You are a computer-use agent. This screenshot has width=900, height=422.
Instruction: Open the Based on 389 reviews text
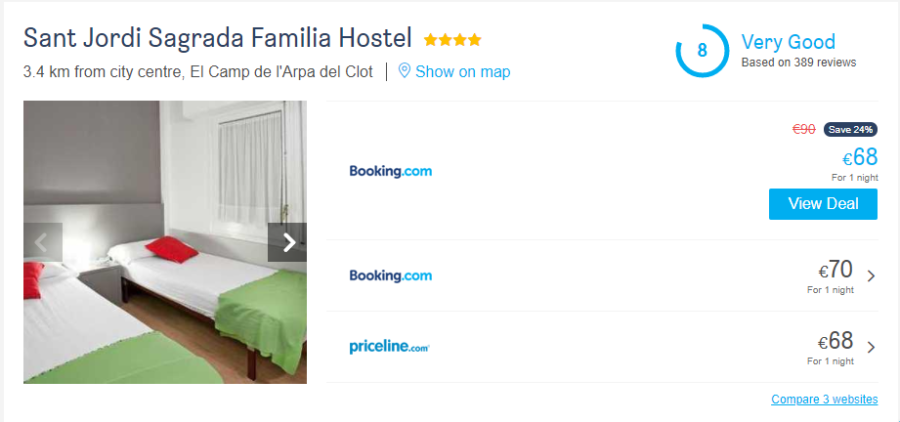pyautogui.click(x=798, y=62)
